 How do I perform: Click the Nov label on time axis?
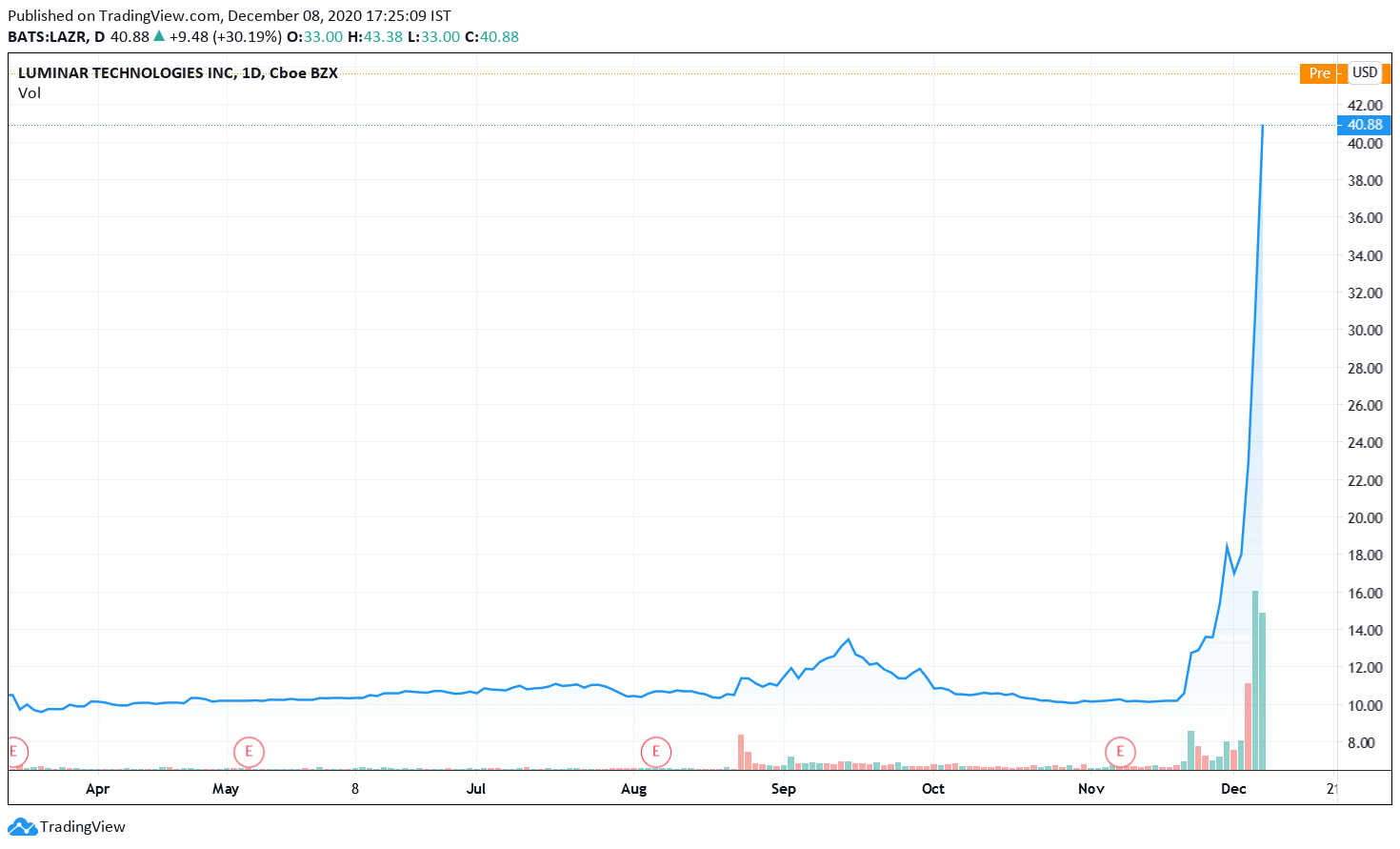(1091, 789)
